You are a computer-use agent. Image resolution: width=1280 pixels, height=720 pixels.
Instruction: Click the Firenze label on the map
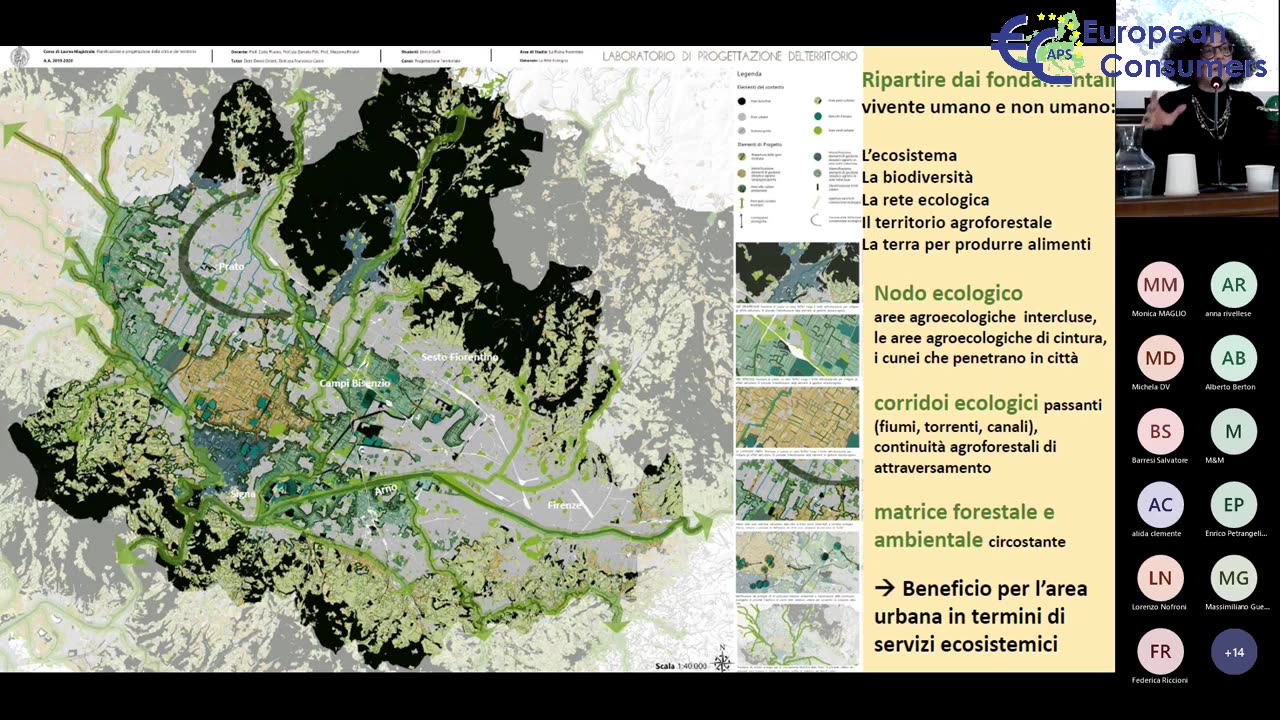pyautogui.click(x=564, y=506)
